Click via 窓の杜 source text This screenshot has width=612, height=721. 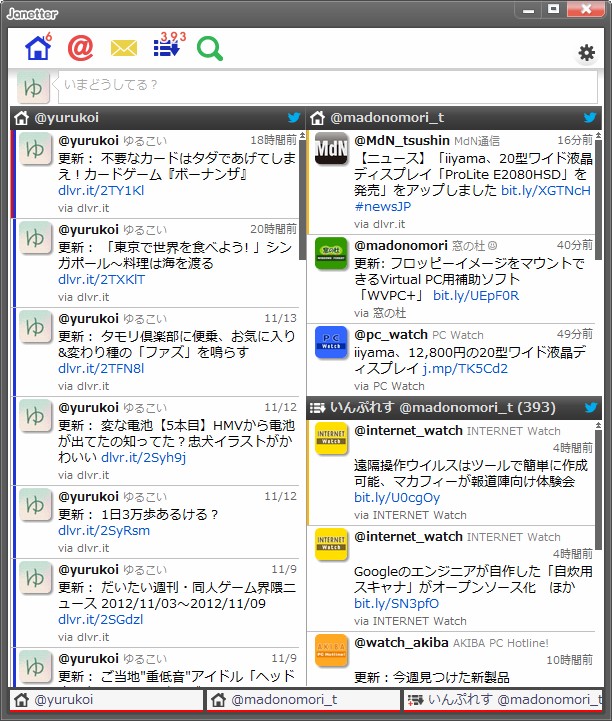click(380, 313)
